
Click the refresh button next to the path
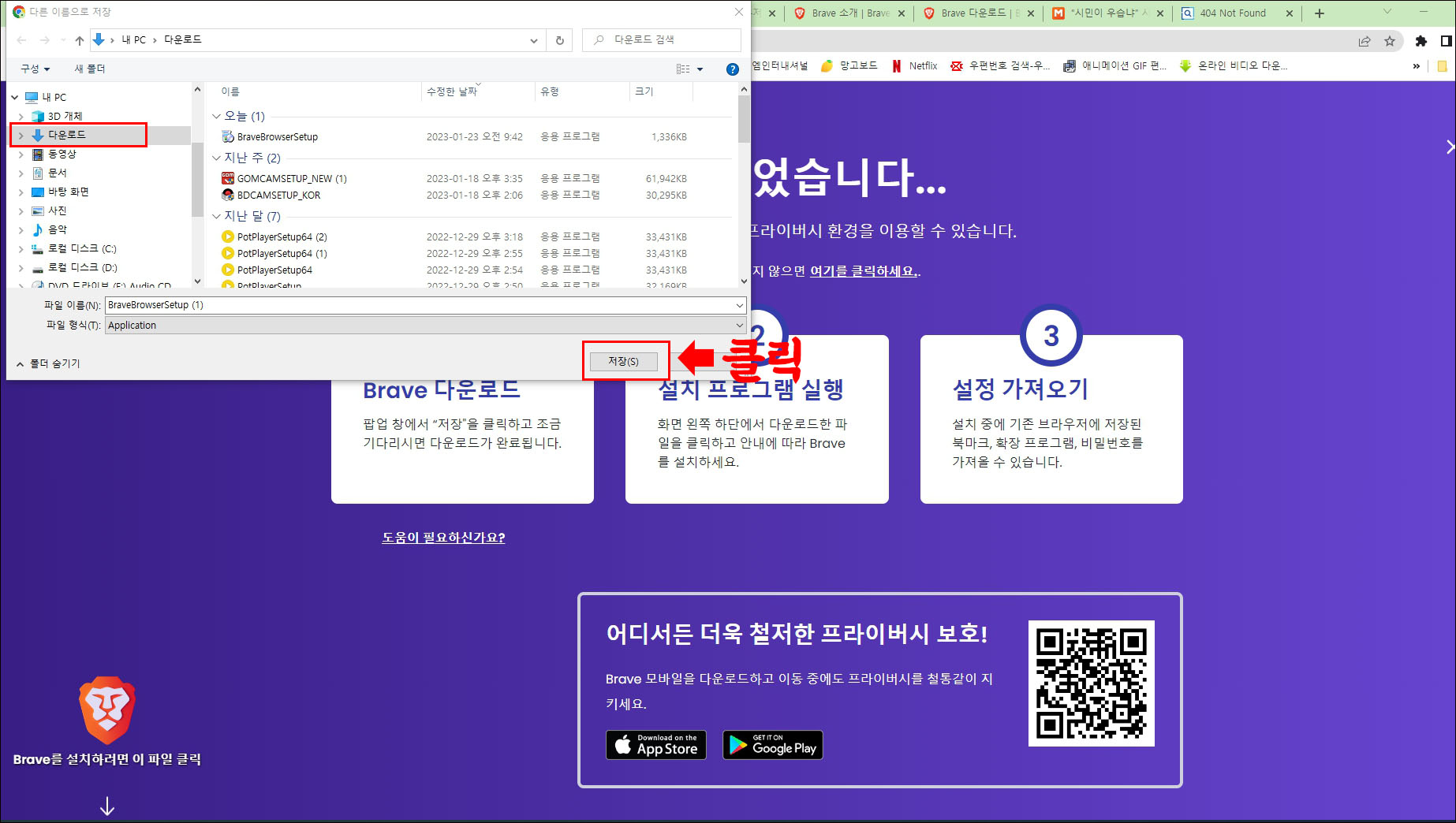click(x=560, y=40)
